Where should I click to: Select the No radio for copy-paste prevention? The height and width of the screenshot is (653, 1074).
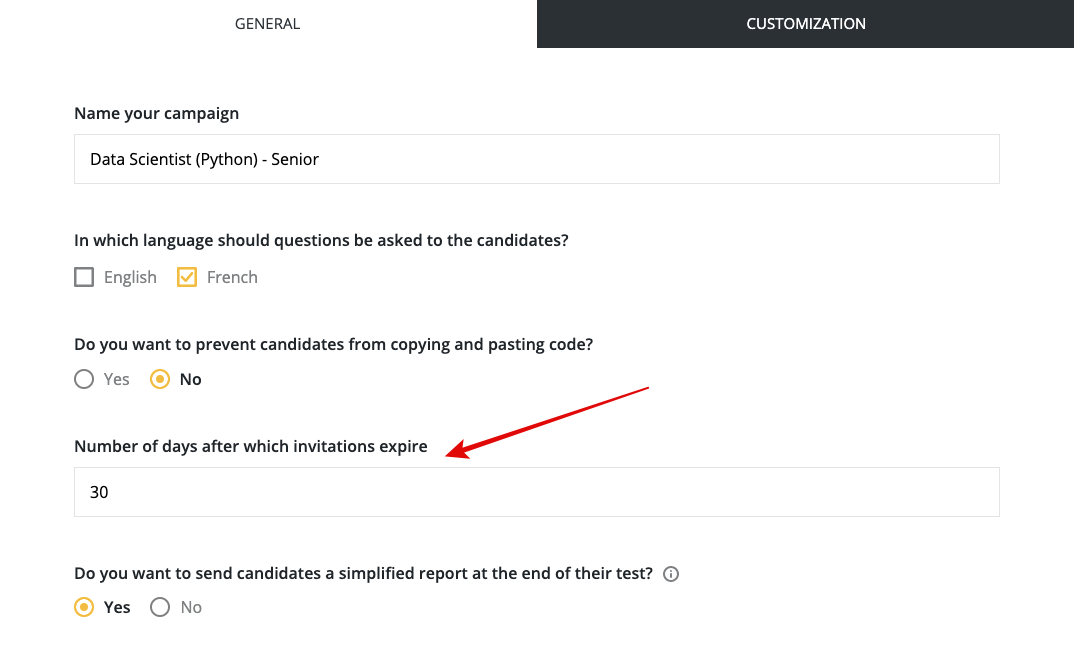[x=160, y=379]
